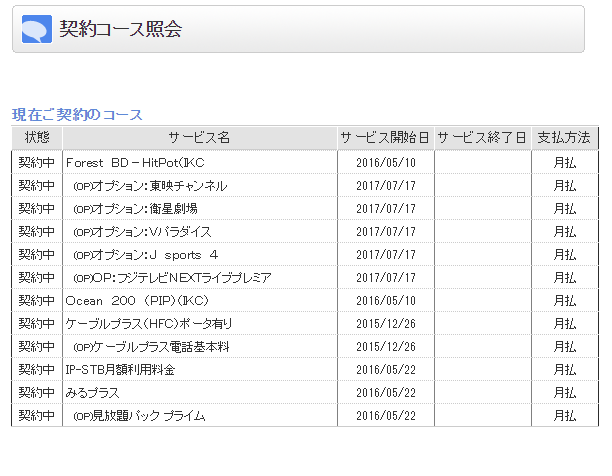Select the みるプラス service row
Screen dimensions: 612x476
(93, 392)
